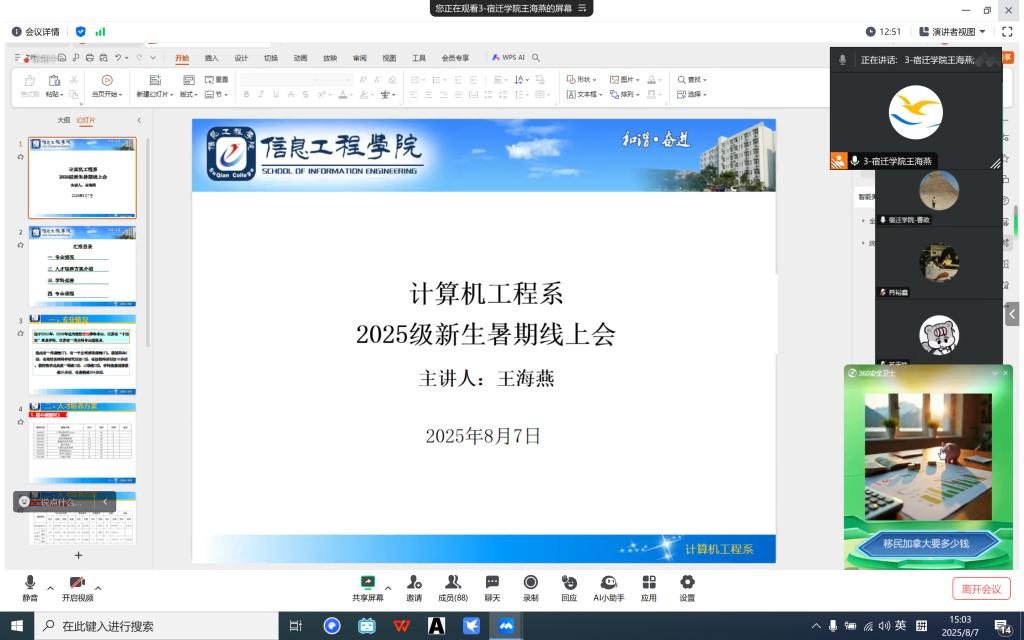Start recording with the 录制 icon

point(530,587)
